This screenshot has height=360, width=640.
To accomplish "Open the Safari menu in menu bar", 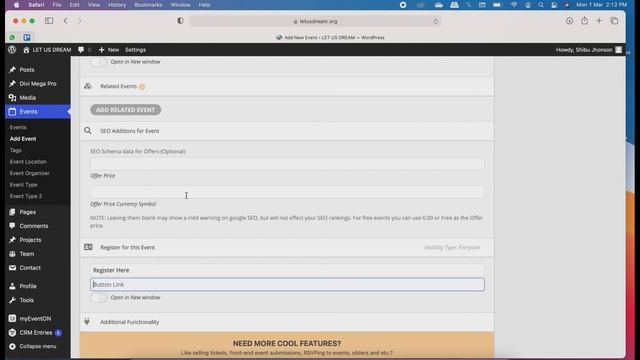I will click(36, 5).
